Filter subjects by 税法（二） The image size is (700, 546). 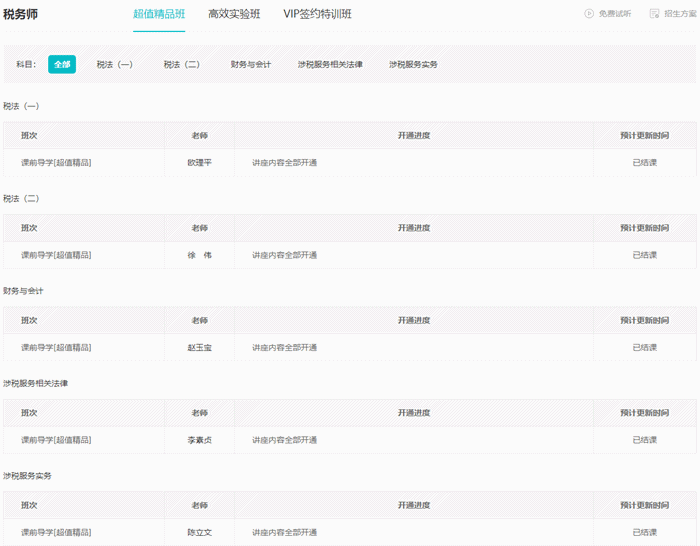[x=182, y=64]
